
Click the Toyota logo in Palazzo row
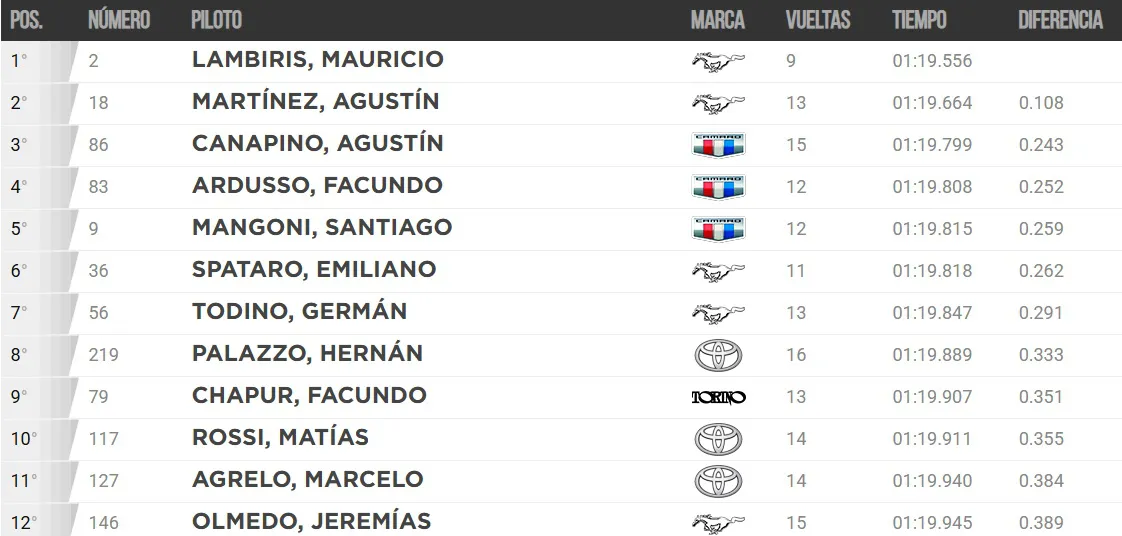coord(718,355)
